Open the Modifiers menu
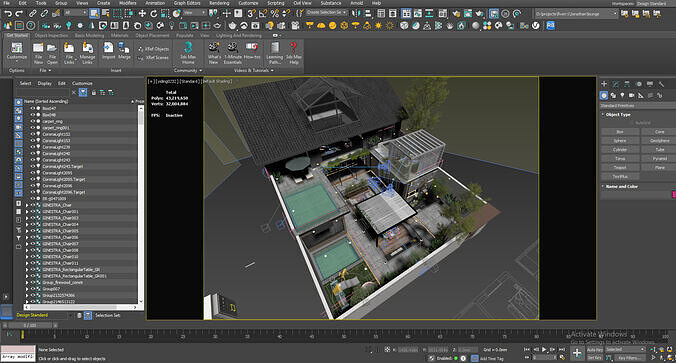 point(128,3)
